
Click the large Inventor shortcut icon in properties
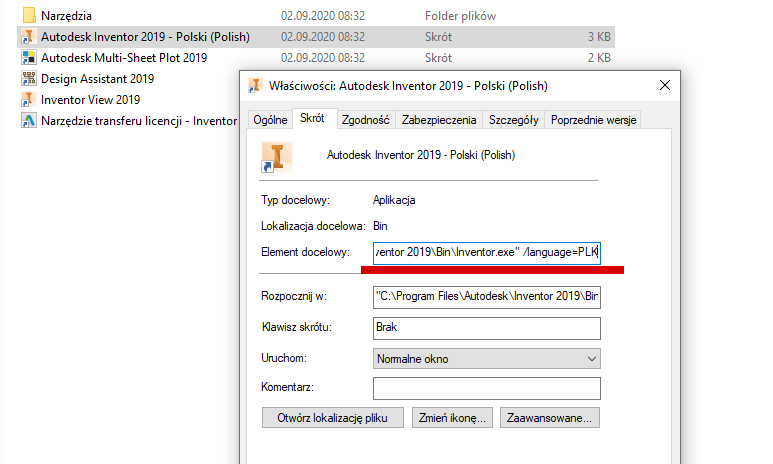coord(276,157)
